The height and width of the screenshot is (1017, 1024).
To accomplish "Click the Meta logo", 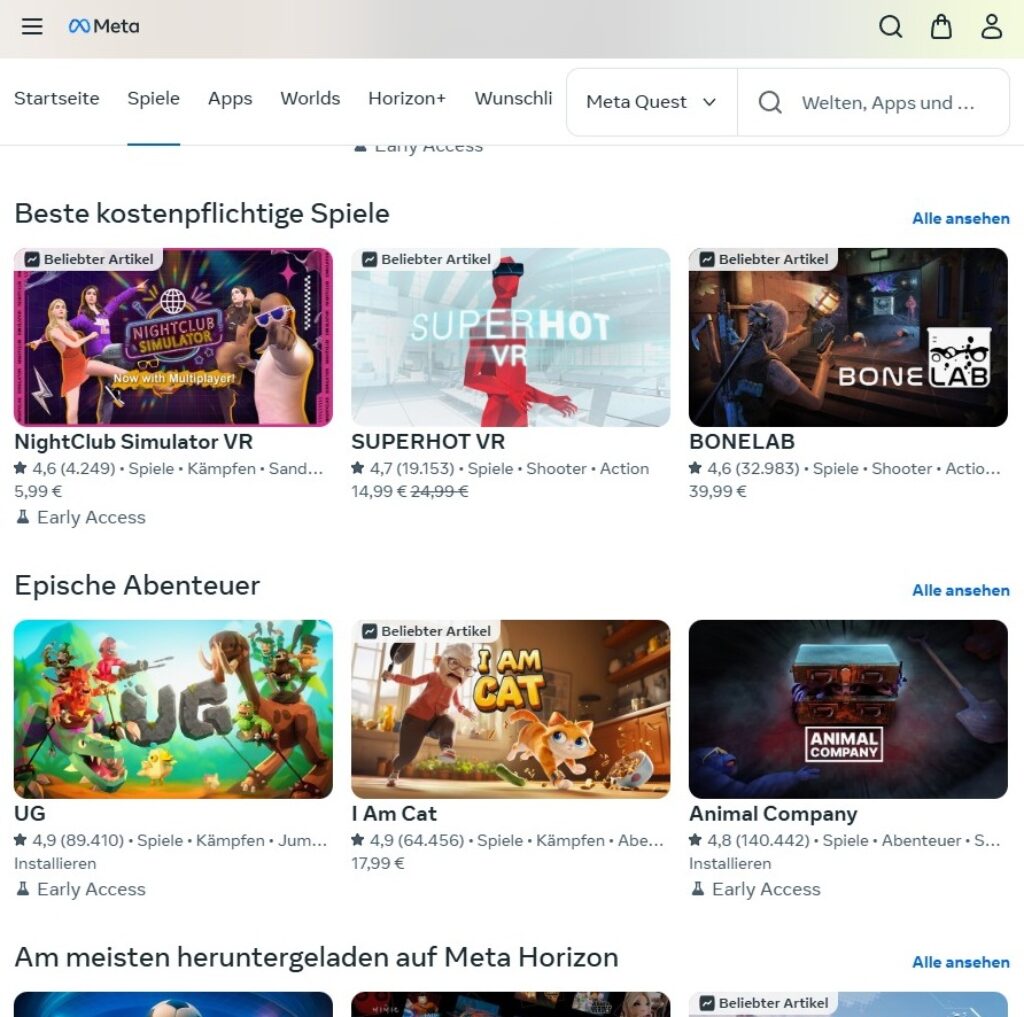I will click(104, 27).
